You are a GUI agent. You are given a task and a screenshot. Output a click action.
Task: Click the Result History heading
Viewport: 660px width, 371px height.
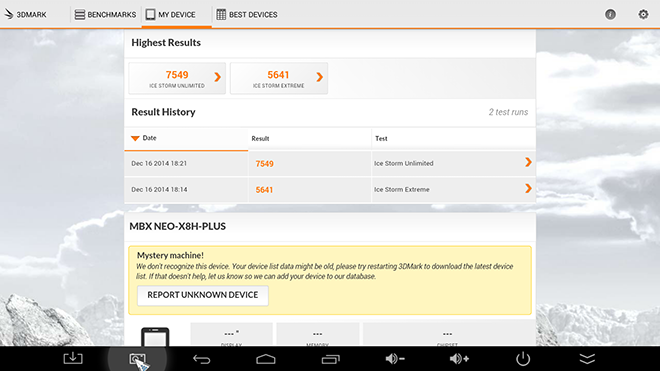coord(163,112)
